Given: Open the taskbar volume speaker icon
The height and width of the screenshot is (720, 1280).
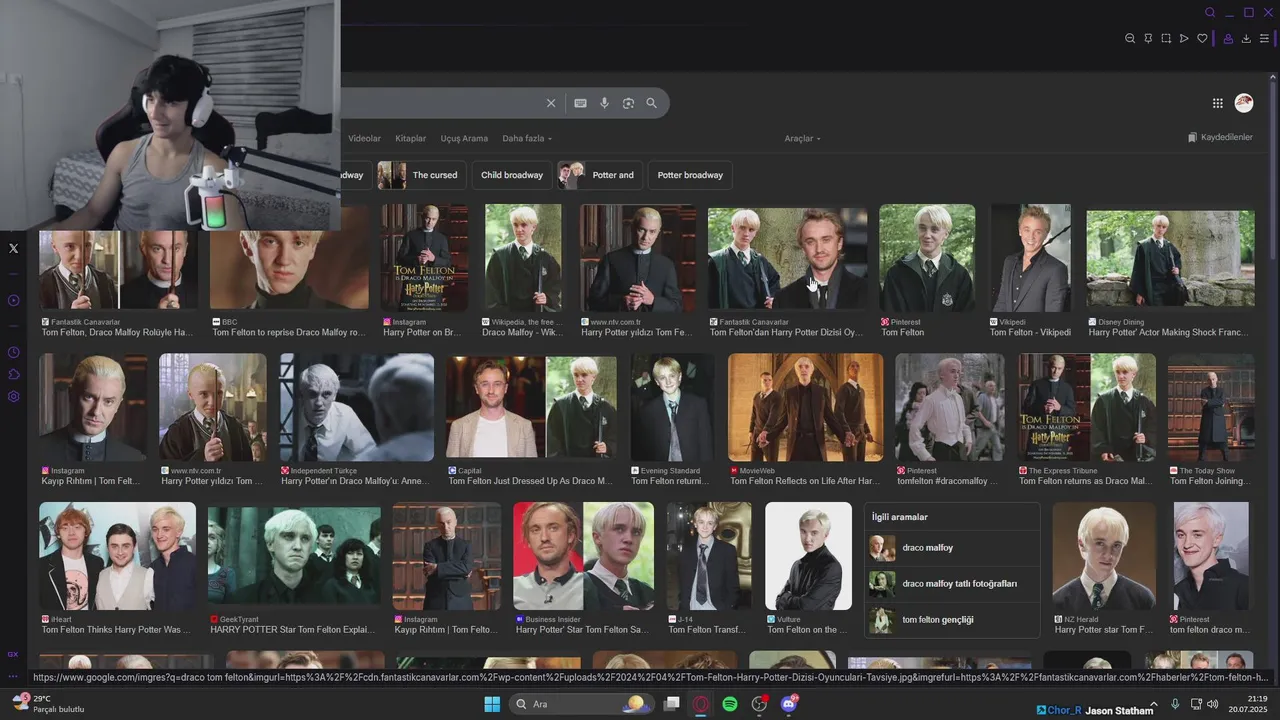Looking at the screenshot, I should click(1213, 704).
